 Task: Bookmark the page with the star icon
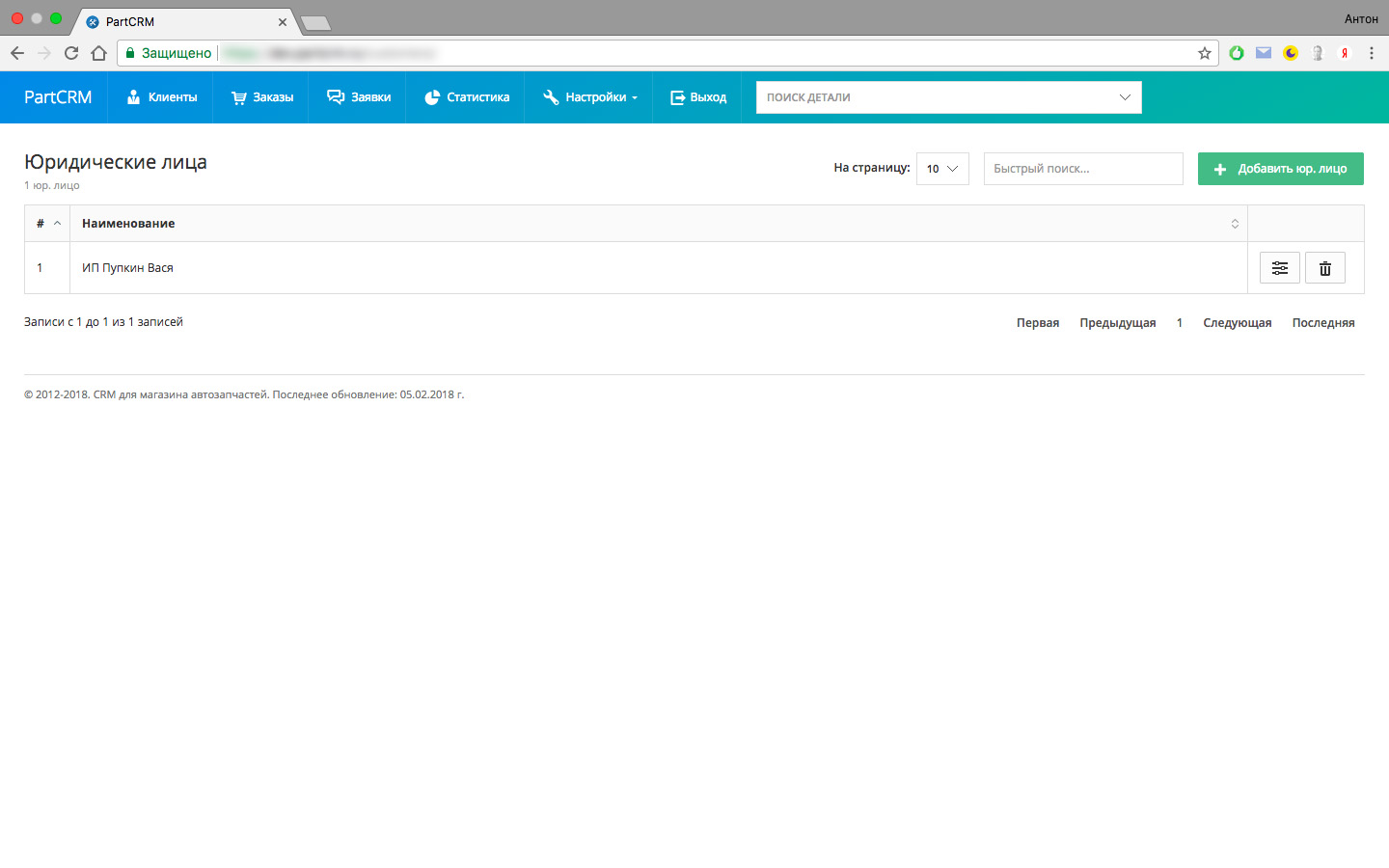1204,53
